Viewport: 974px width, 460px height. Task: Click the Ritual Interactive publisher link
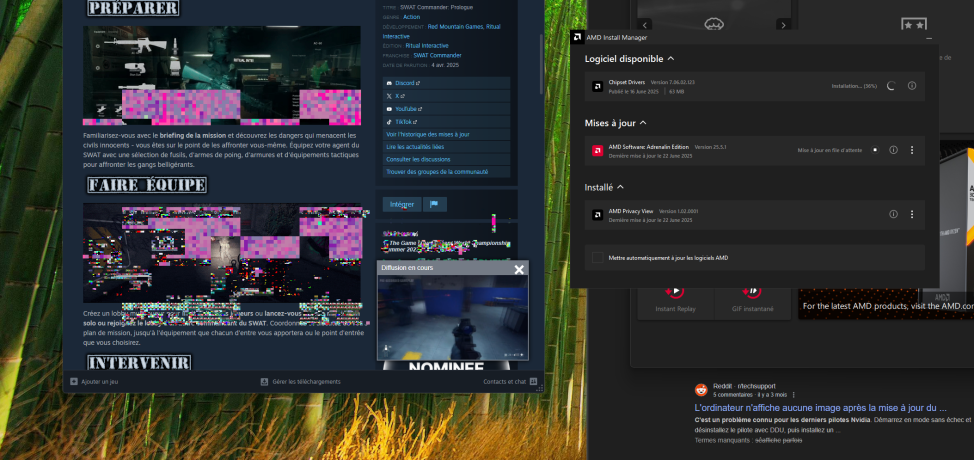[x=427, y=46]
